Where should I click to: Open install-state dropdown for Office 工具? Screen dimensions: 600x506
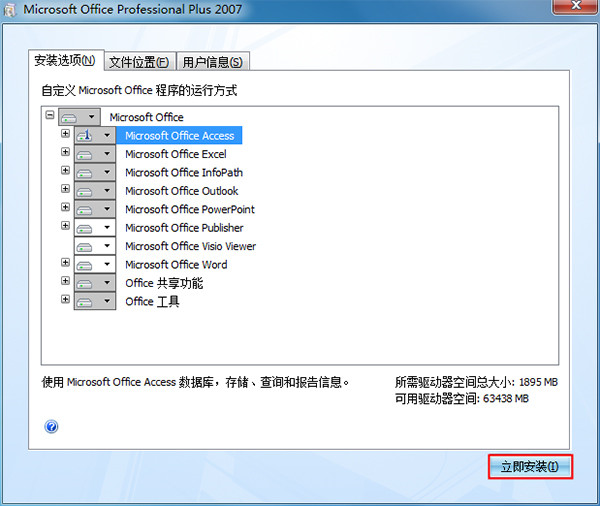95,301
